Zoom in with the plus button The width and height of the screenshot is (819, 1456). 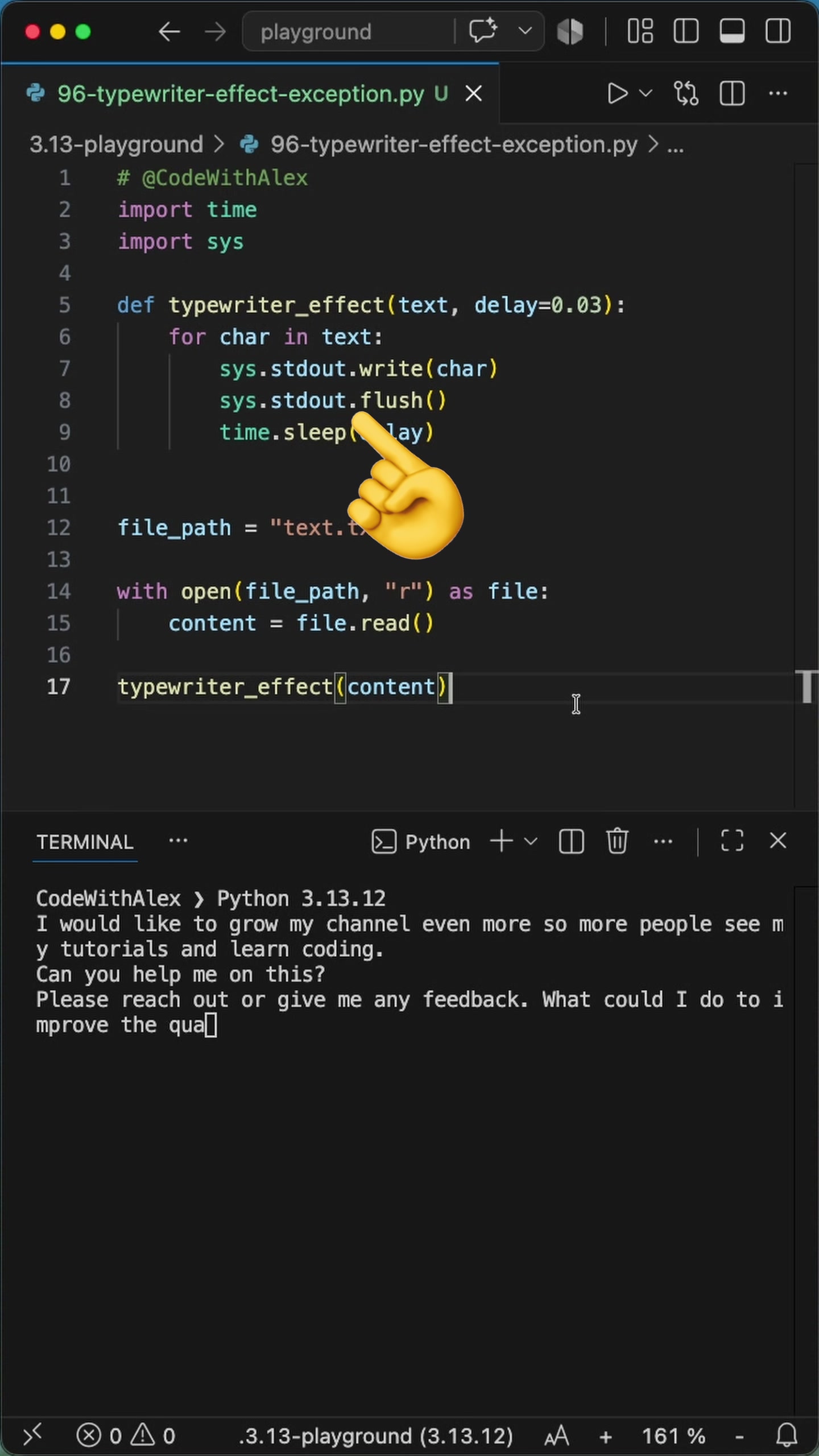tap(606, 1438)
